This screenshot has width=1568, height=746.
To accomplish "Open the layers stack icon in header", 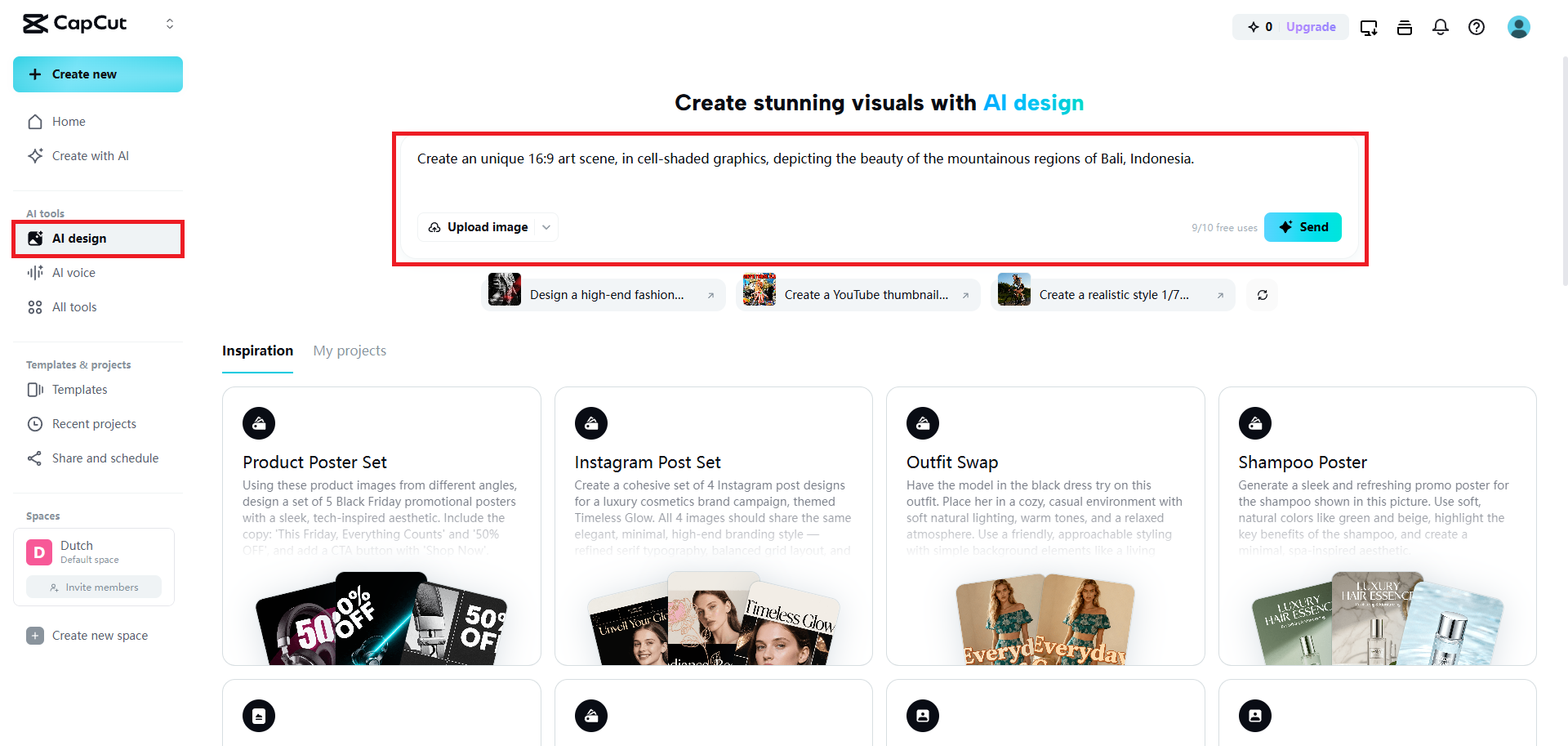I will 1404,27.
